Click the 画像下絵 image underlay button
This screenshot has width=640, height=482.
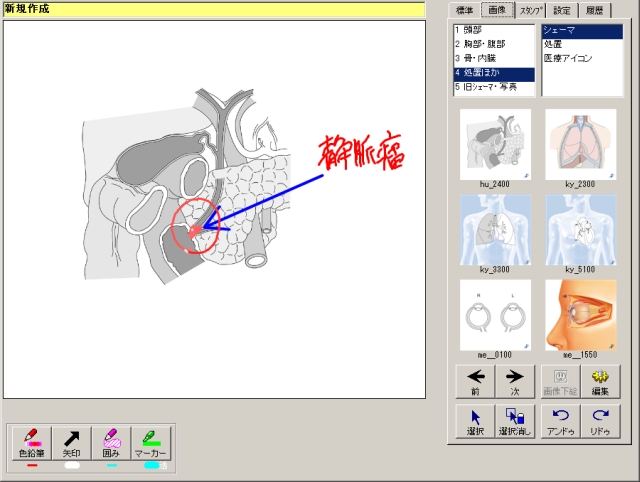click(x=560, y=382)
